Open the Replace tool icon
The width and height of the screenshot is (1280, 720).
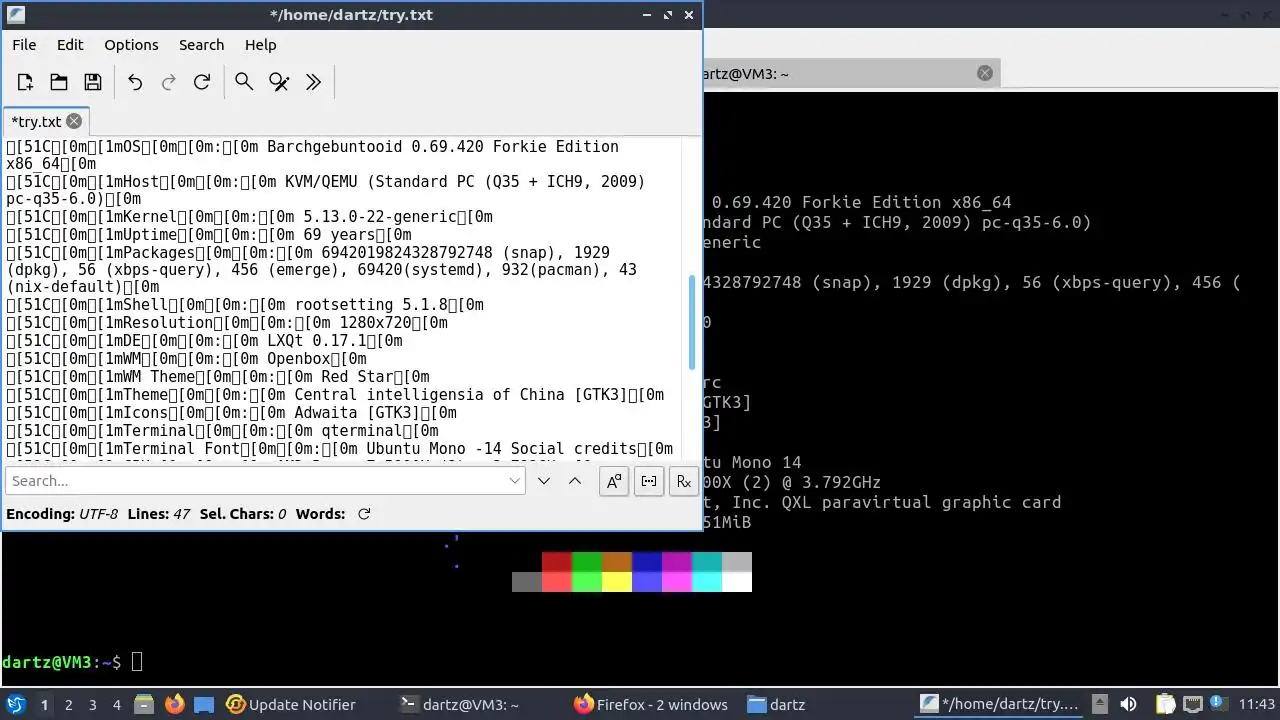coord(279,82)
